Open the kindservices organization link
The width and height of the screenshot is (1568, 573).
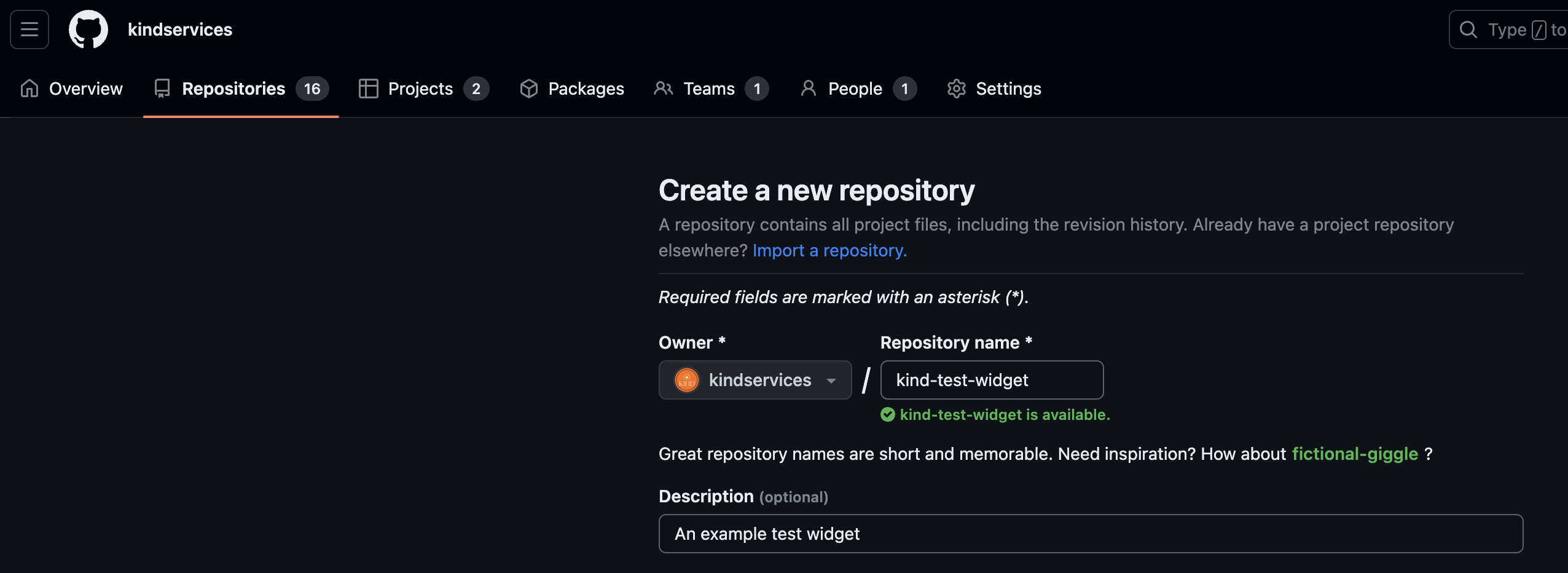(180, 30)
